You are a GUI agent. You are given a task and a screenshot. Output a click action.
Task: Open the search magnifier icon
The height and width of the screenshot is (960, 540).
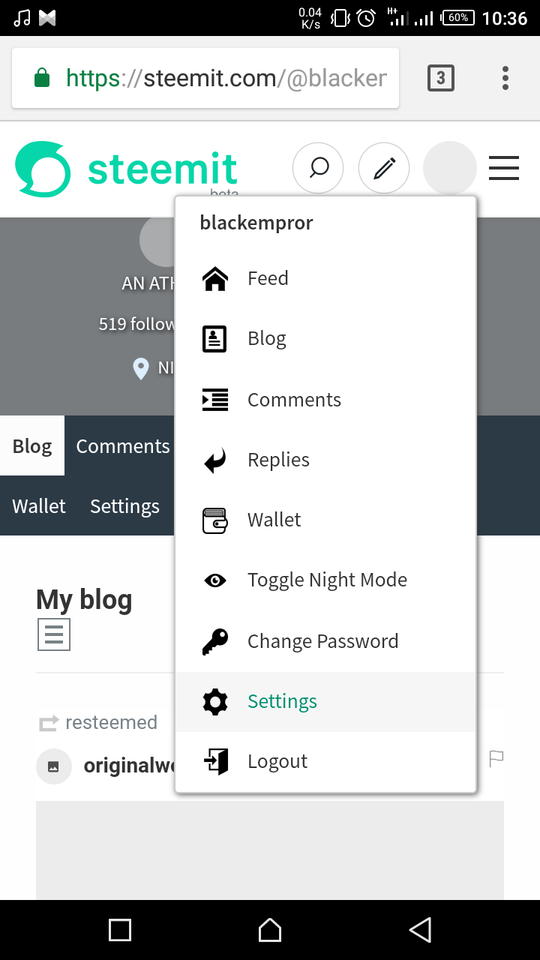coord(318,168)
